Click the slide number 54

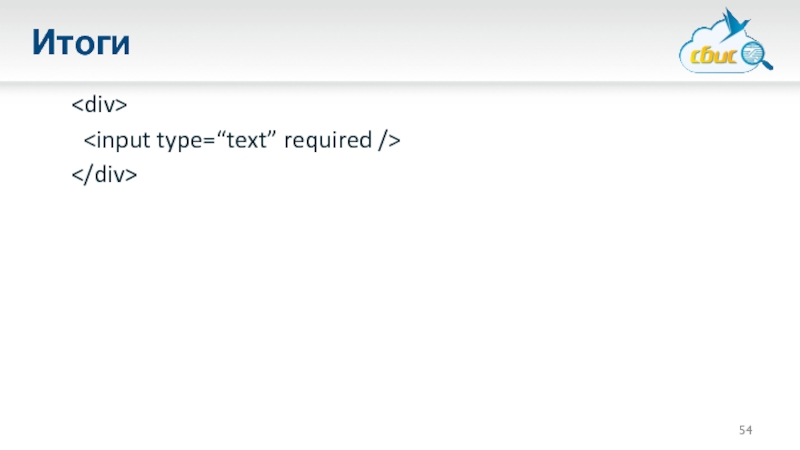pyautogui.click(x=746, y=430)
